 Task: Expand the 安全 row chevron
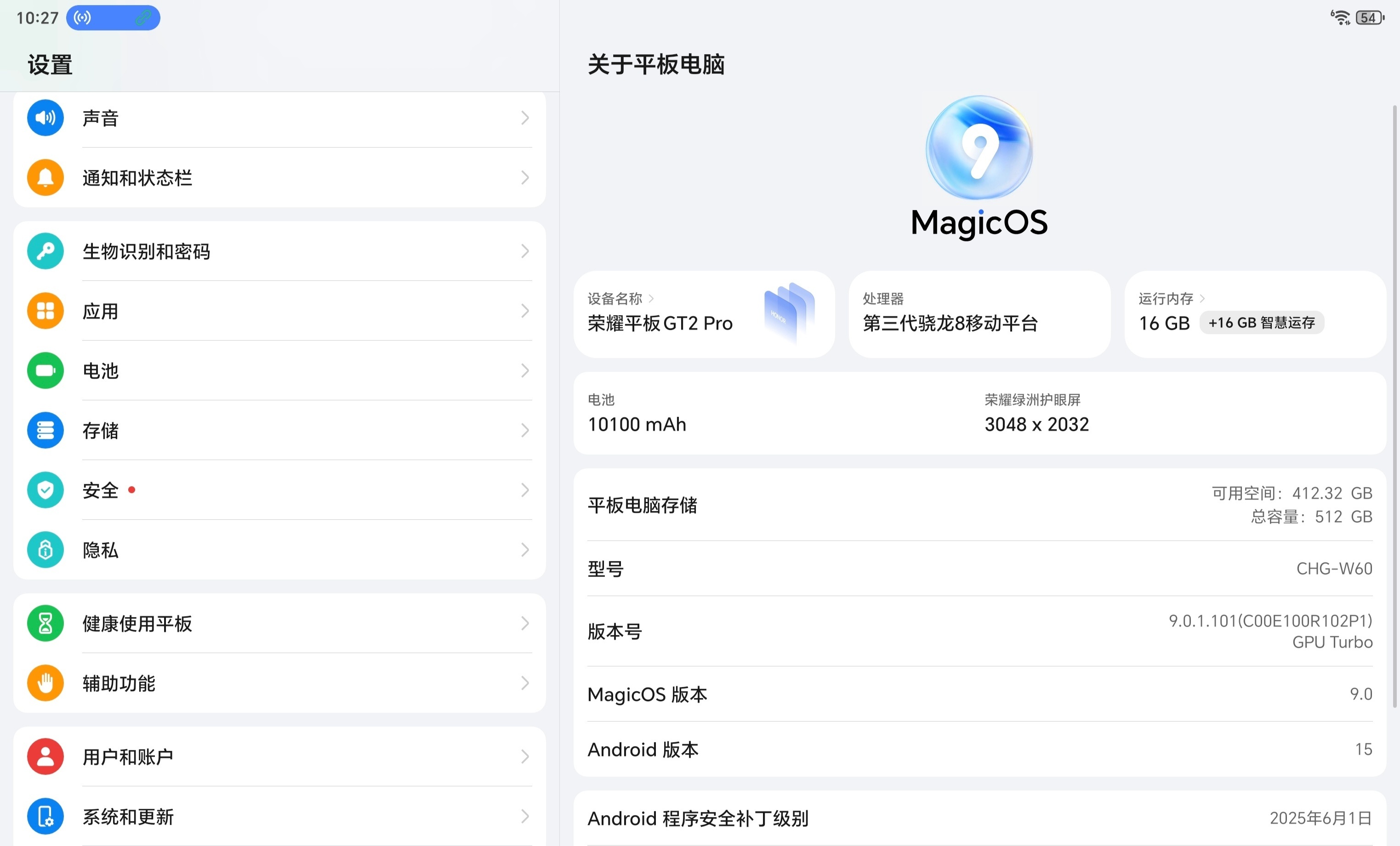click(525, 490)
